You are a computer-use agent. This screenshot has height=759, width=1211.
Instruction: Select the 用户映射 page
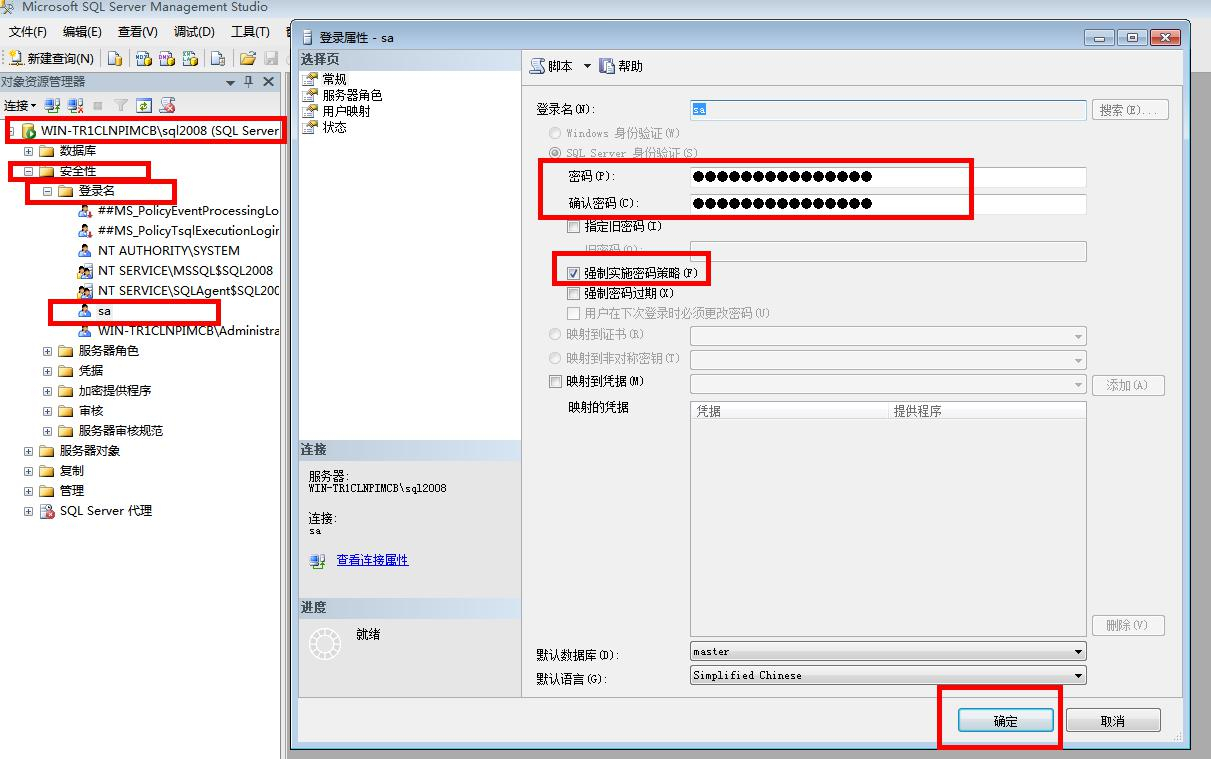[x=346, y=111]
